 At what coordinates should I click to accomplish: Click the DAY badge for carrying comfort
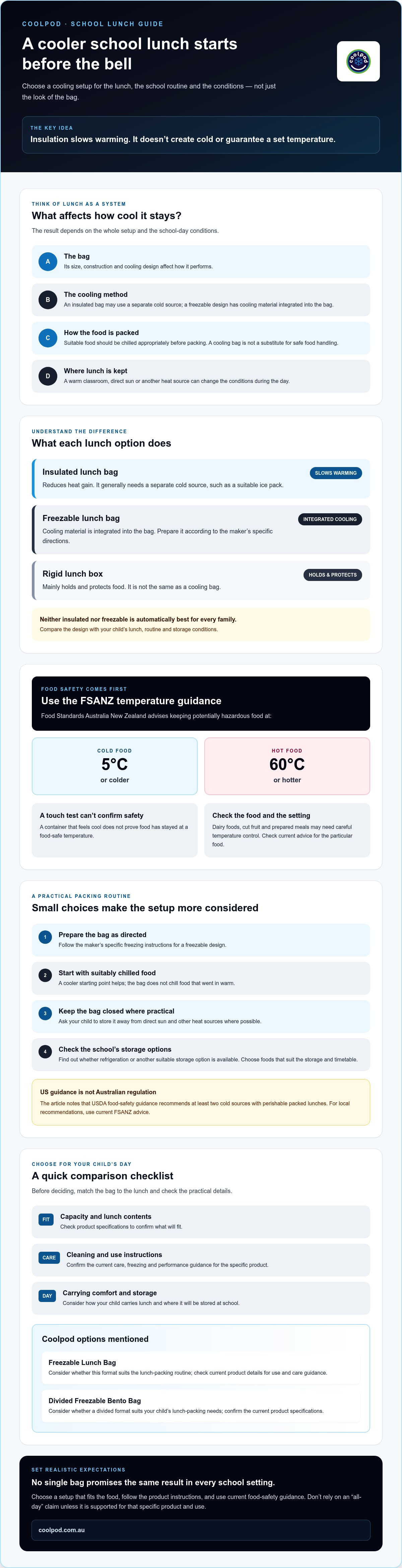(48, 1295)
